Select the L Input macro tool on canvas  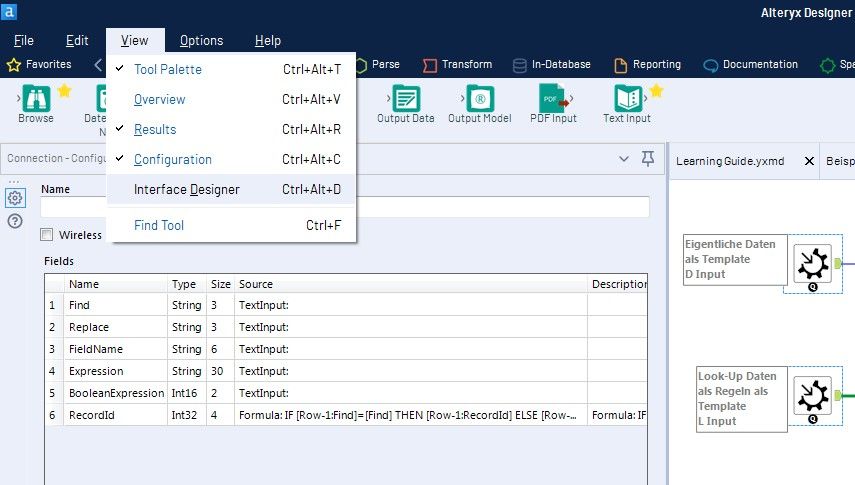812,396
